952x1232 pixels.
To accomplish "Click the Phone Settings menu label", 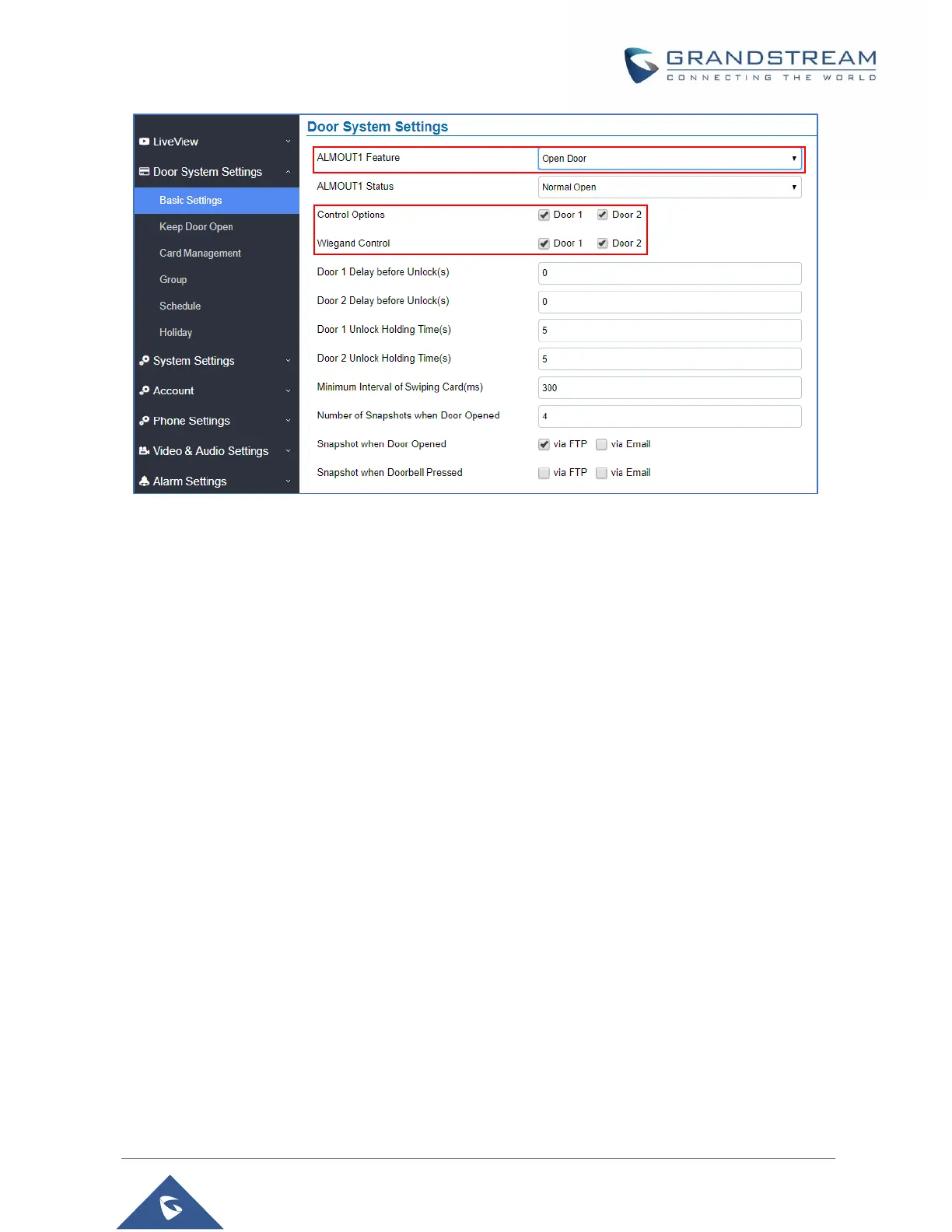I will pos(191,421).
